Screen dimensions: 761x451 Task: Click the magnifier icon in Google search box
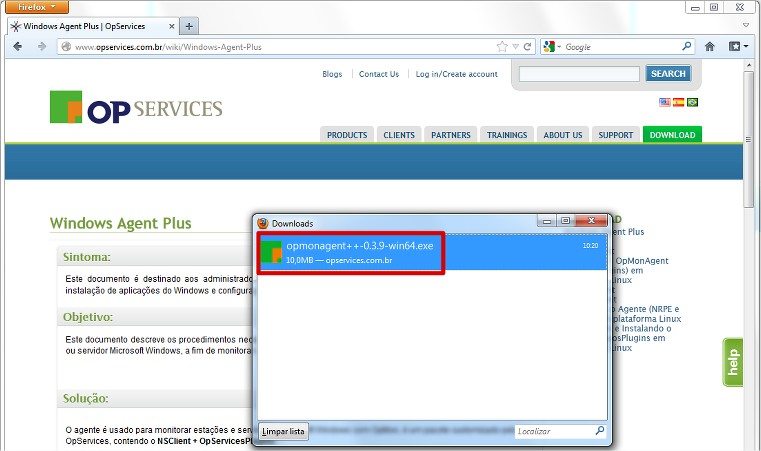point(687,46)
